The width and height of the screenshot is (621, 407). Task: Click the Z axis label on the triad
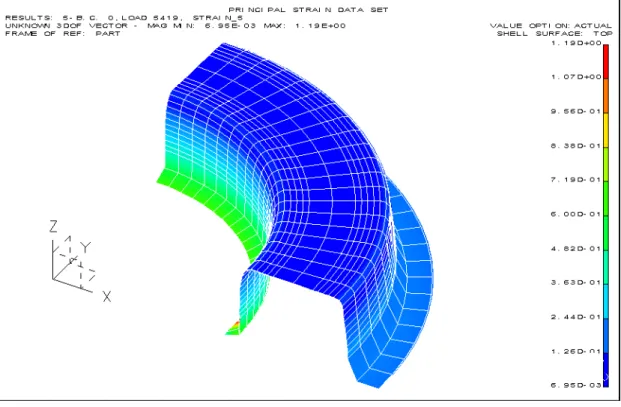tap(53, 226)
